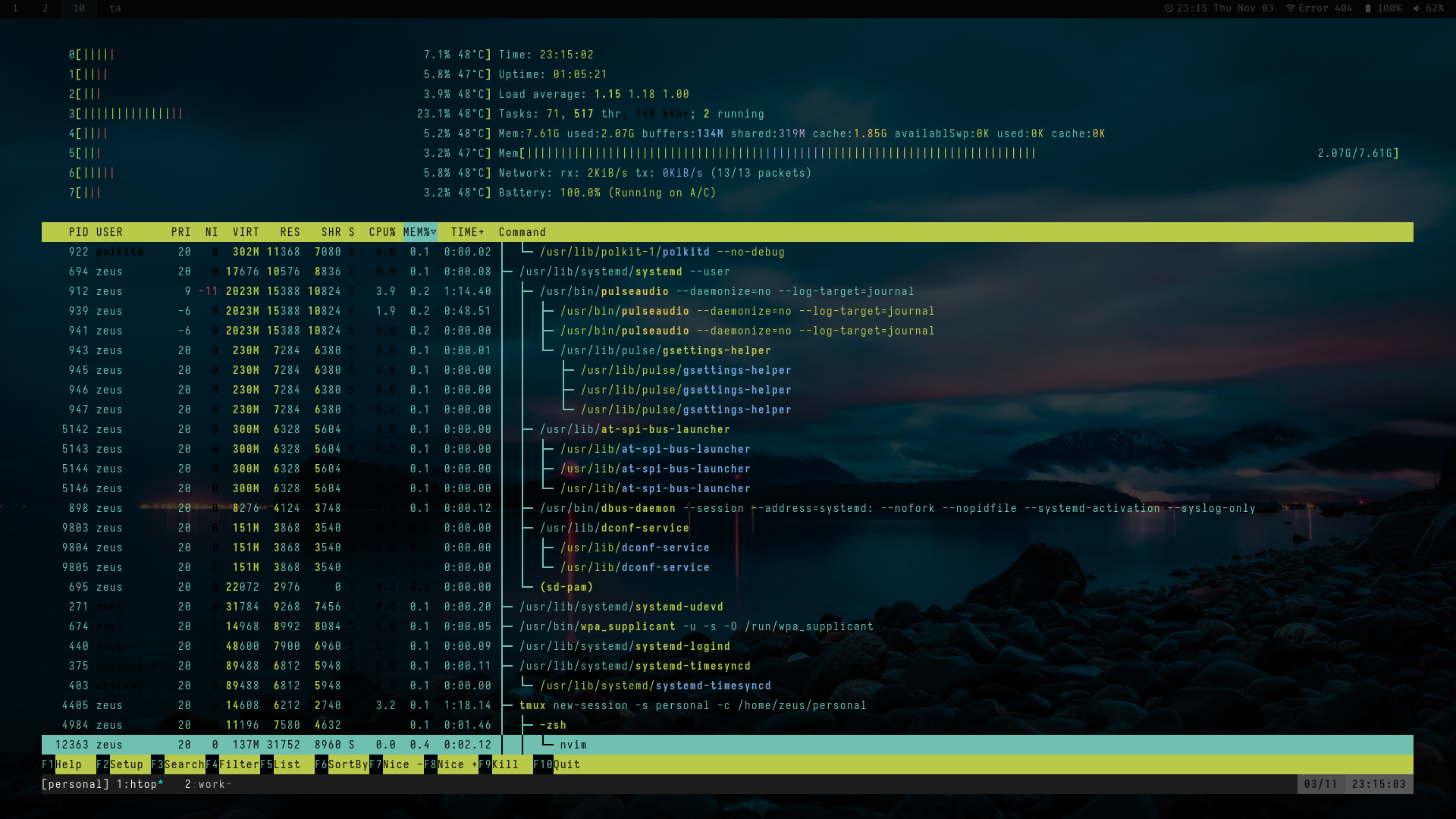The image size is (1456, 819).
Task: Select the (sd-pam) process row
Action: click(727, 587)
